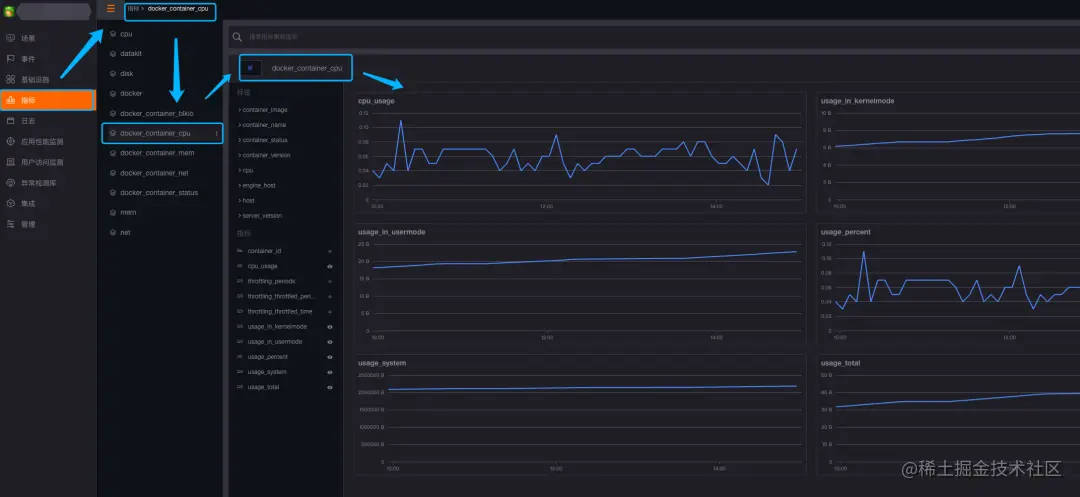
Task: Open 用户访问监测 RUM section
Action: click(42, 162)
